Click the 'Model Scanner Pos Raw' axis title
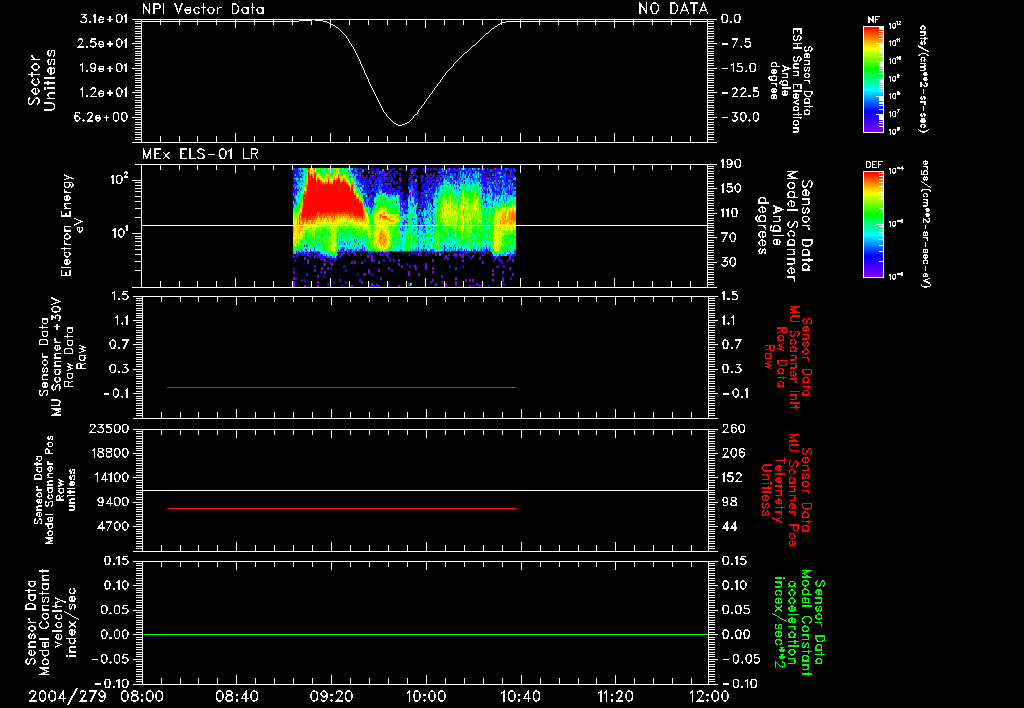1024x708 pixels. coord(56,490)
